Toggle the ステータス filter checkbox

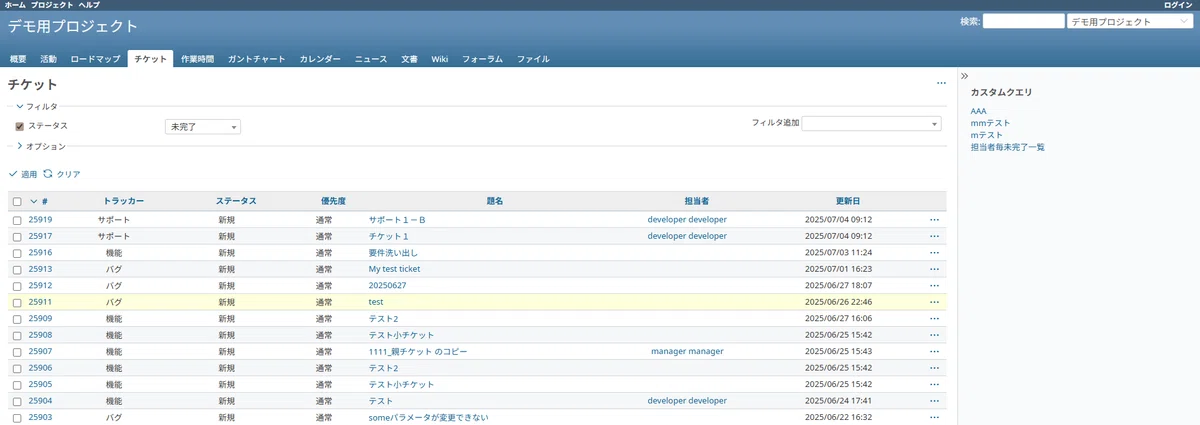point(19,126)
